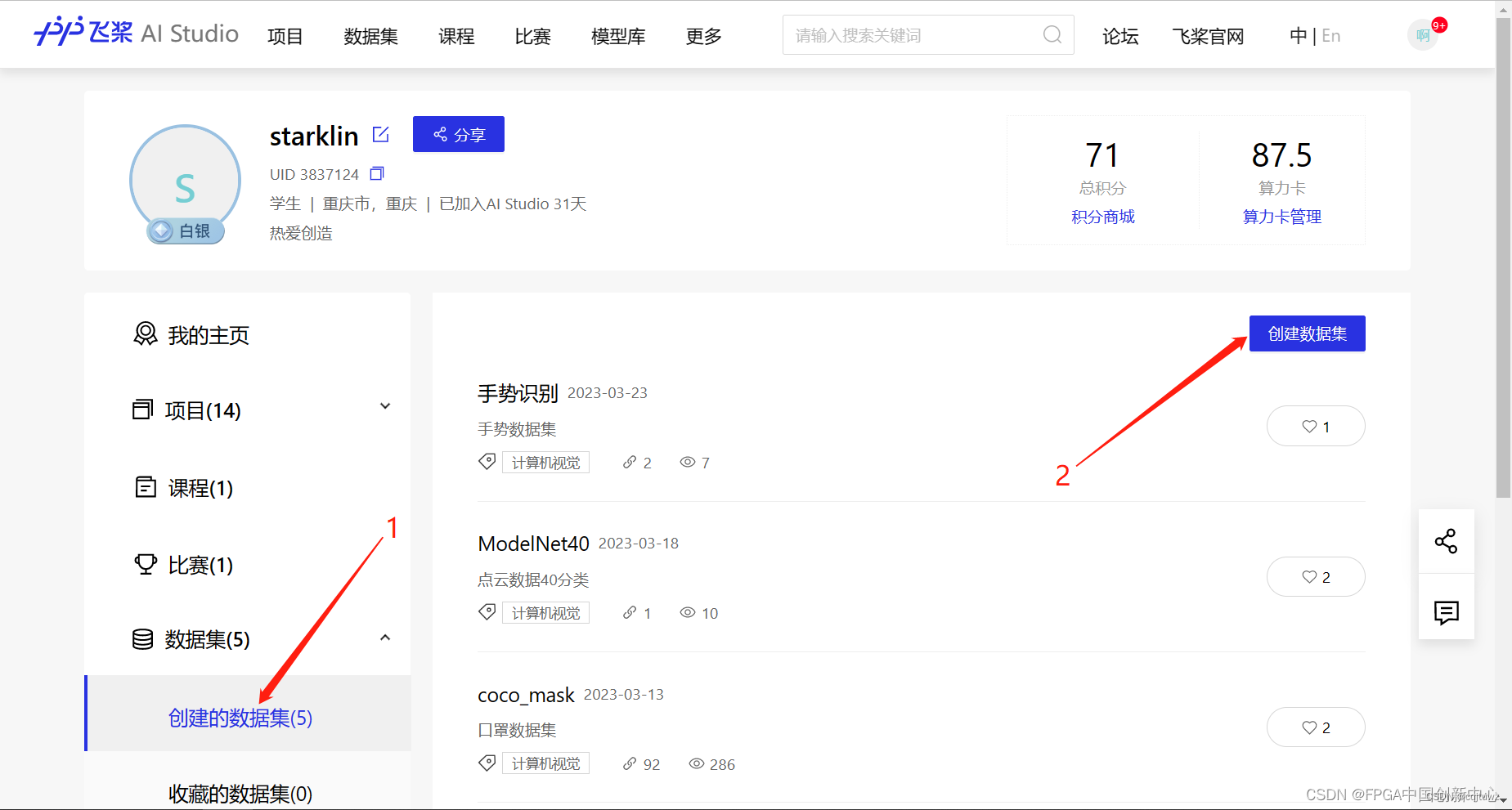Like the coco_mask dataset

click(x=1316, y=727)
